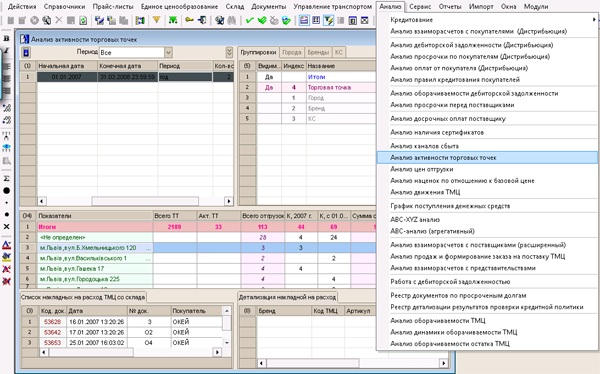Open the Справочники menu
The height and width of the screenshot is (374, 600).
64,7
